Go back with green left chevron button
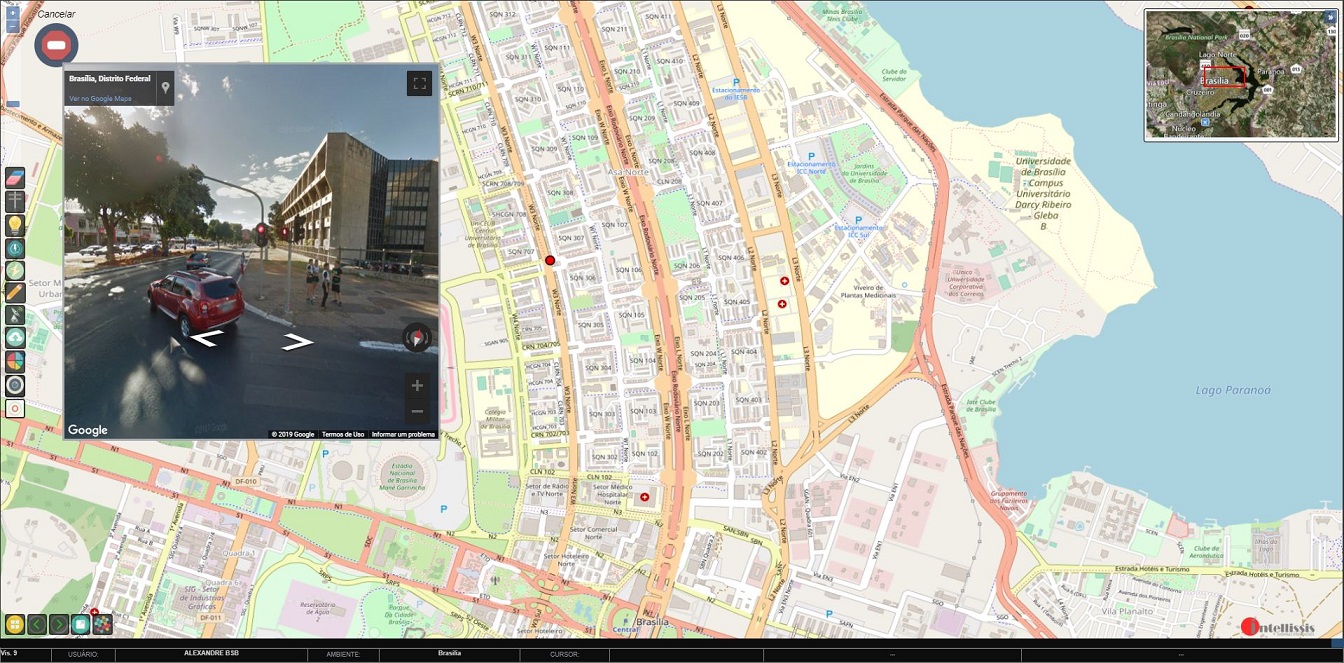 click(37, 625)
